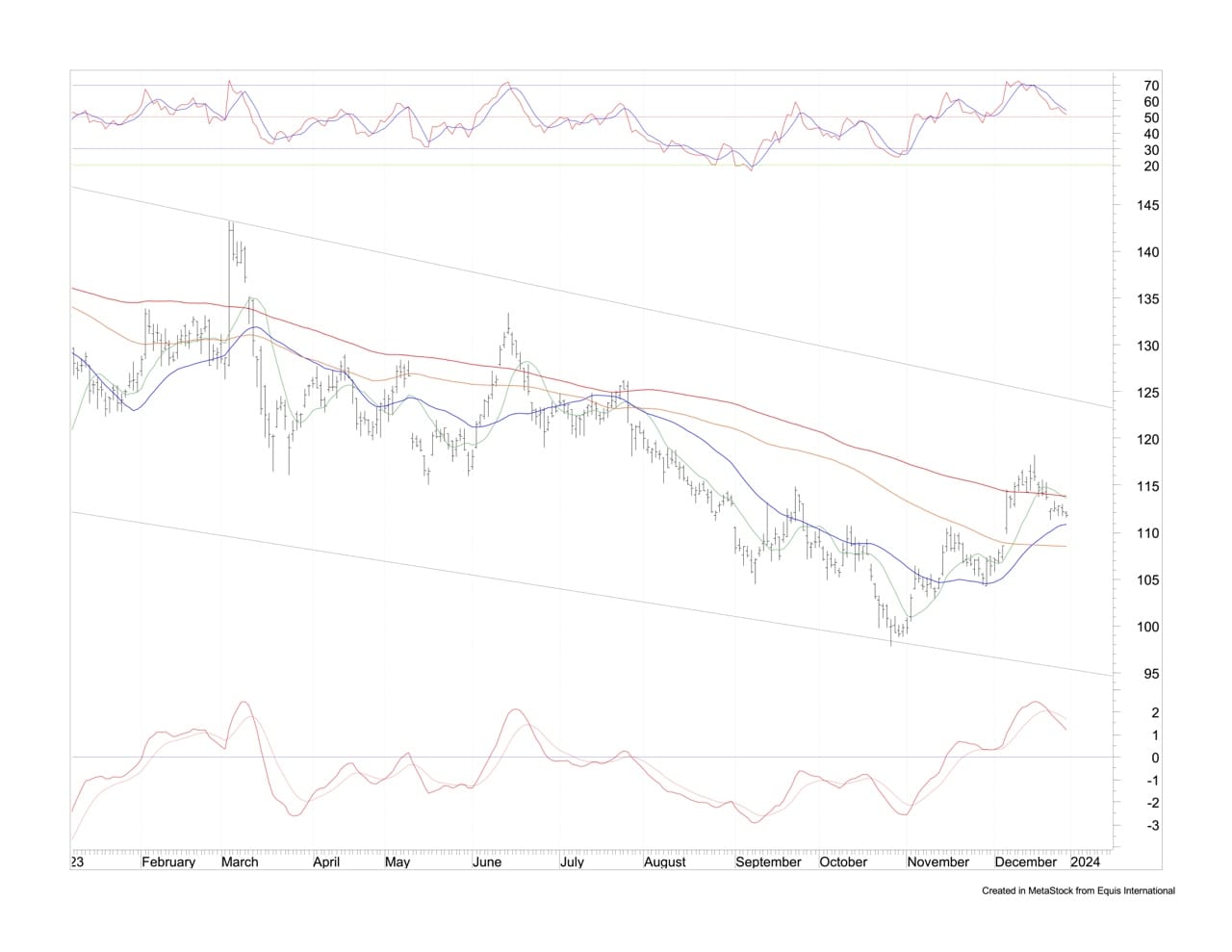The image size is (1232, 952).
Task: Select the March month label
Action: [240, 862]
